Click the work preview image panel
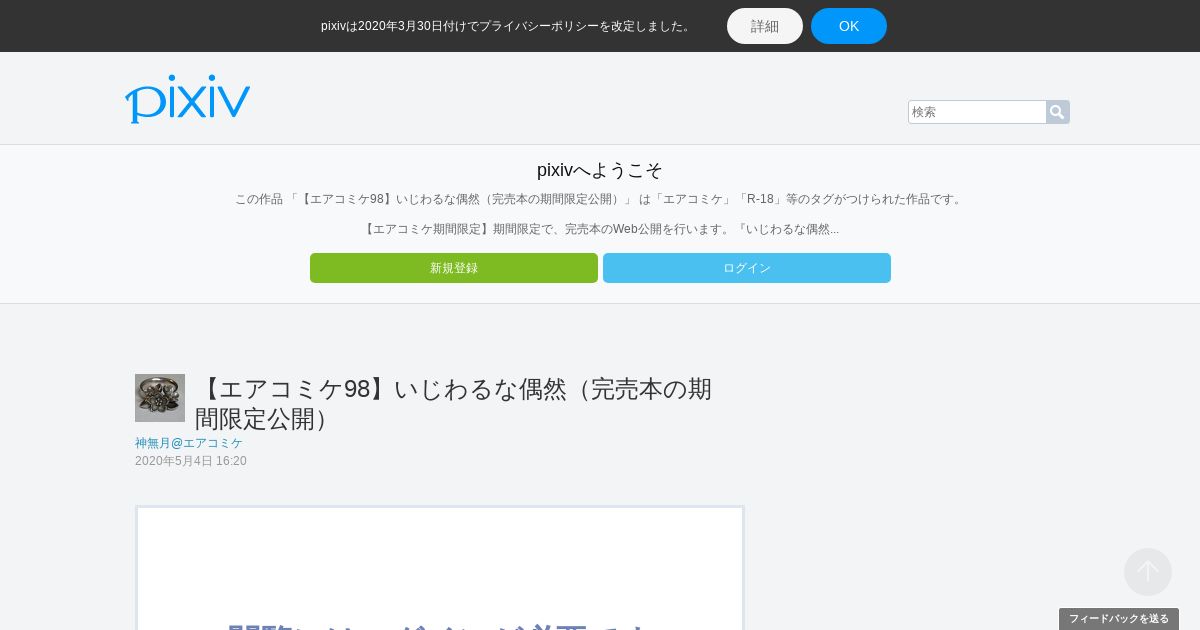 tap(440, 568)
